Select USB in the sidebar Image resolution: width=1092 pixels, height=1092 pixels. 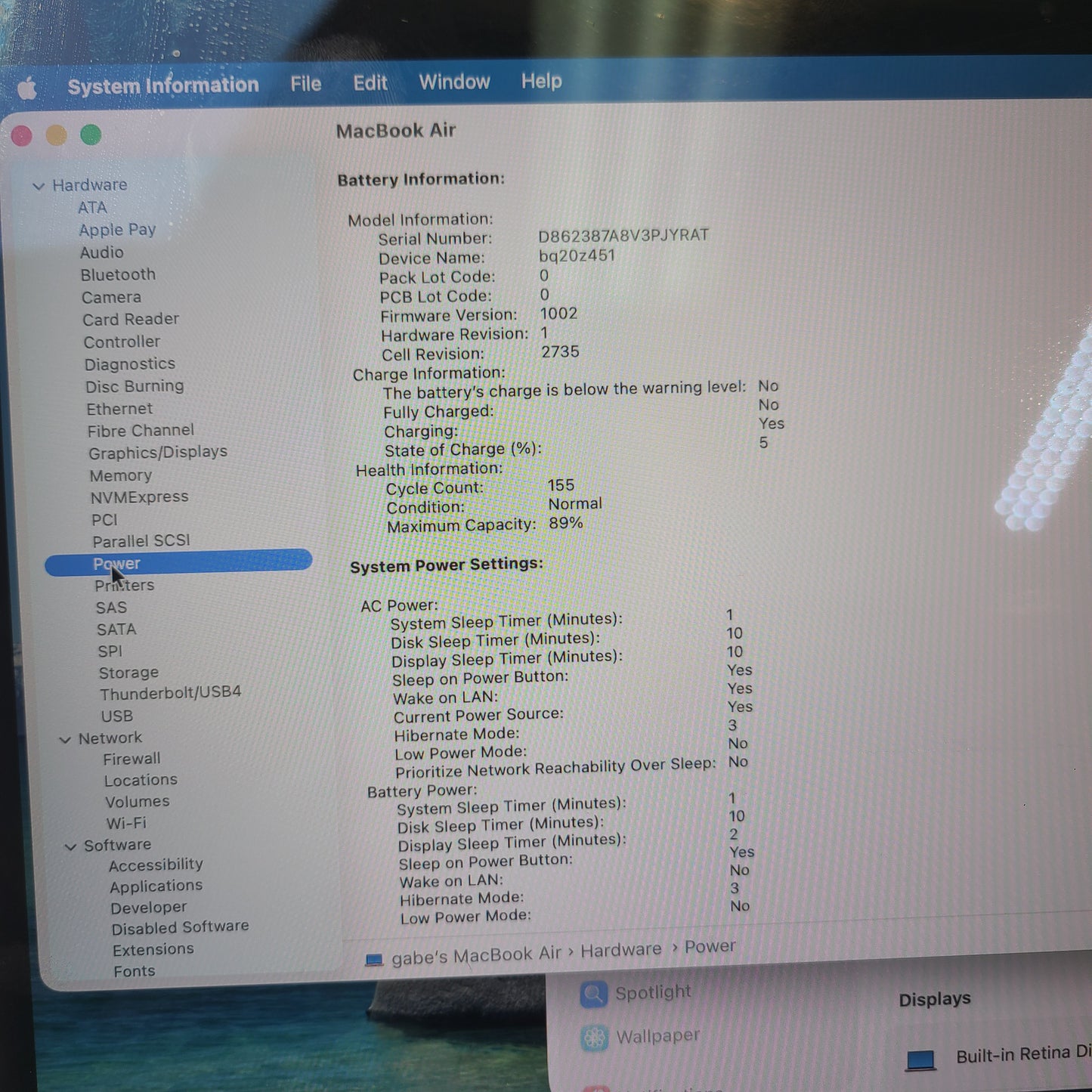point(116,716)
